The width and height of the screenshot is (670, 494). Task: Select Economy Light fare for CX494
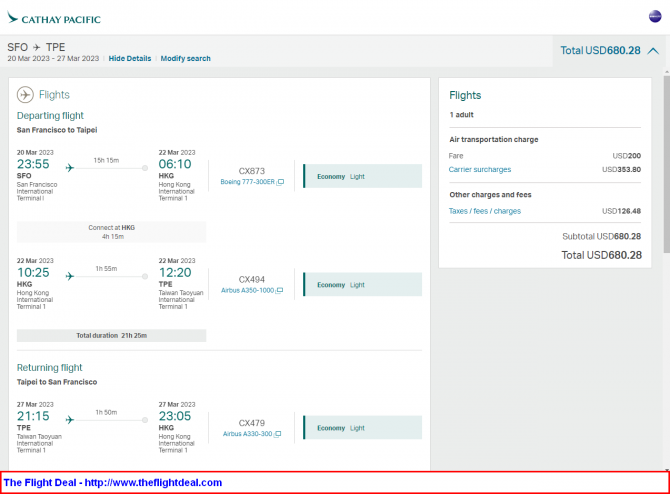[x=362, y=285]
